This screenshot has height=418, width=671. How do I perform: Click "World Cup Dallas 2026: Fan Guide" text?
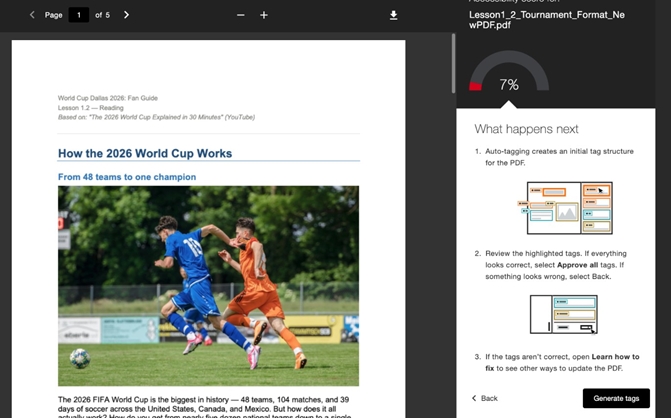click(108, 98)
